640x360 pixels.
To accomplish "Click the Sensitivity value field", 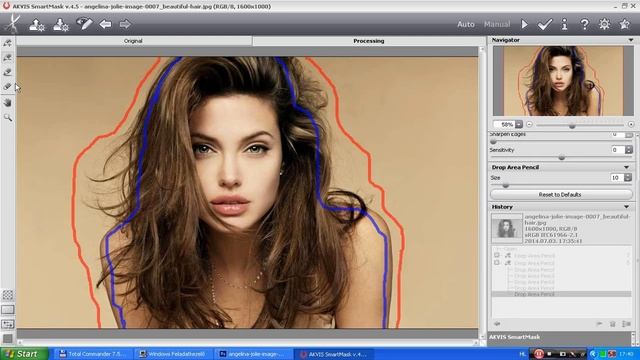I will click(618, 150).
